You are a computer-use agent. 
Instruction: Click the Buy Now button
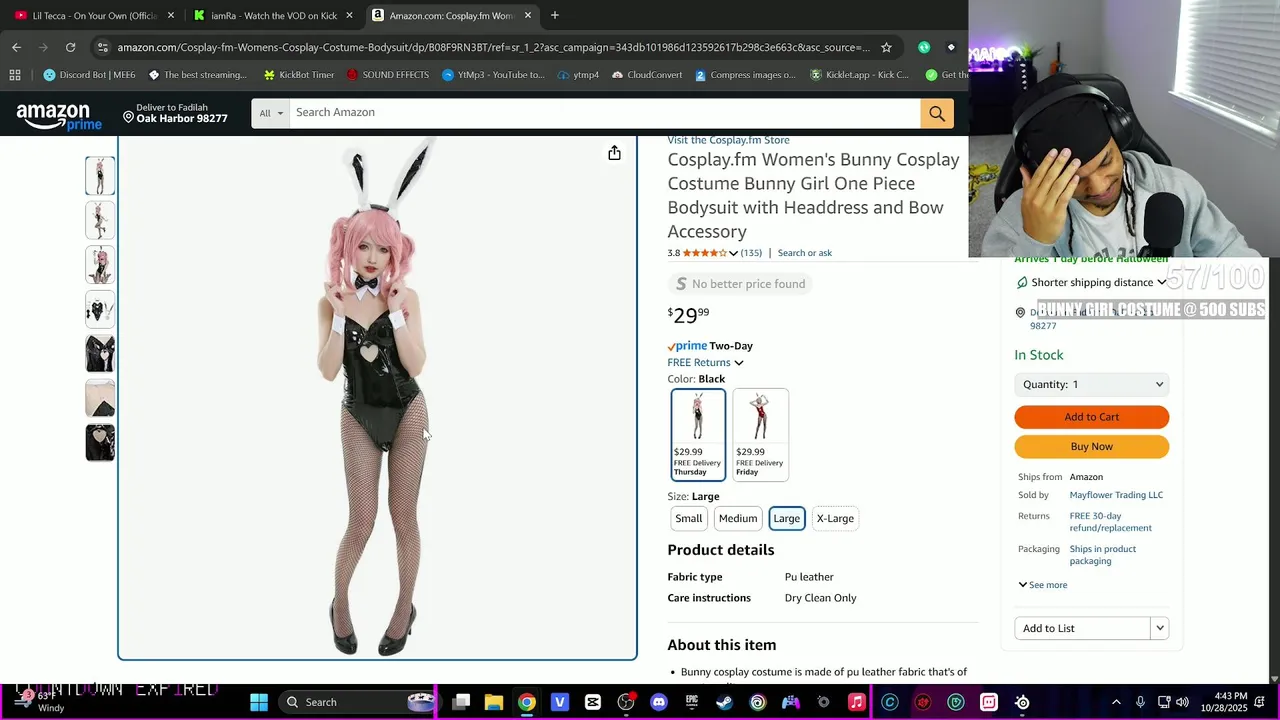click(1092, 447)
